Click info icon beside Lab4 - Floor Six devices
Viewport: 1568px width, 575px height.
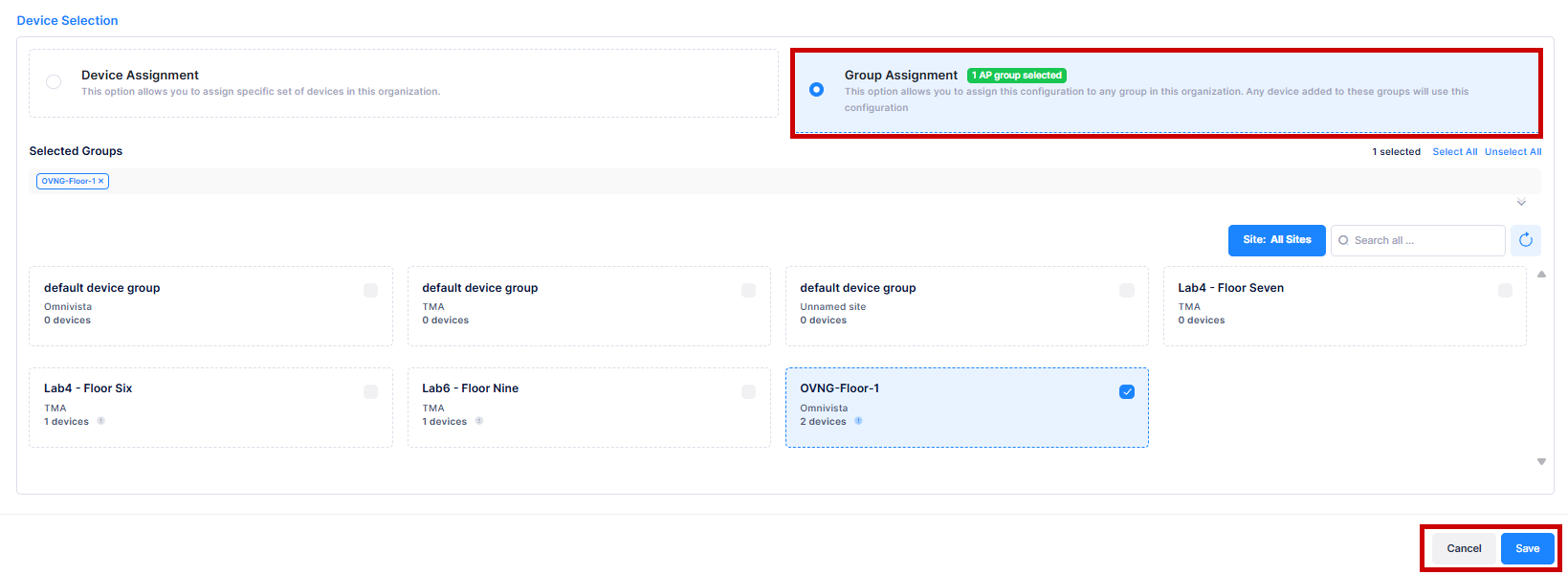tap(100, 421)
